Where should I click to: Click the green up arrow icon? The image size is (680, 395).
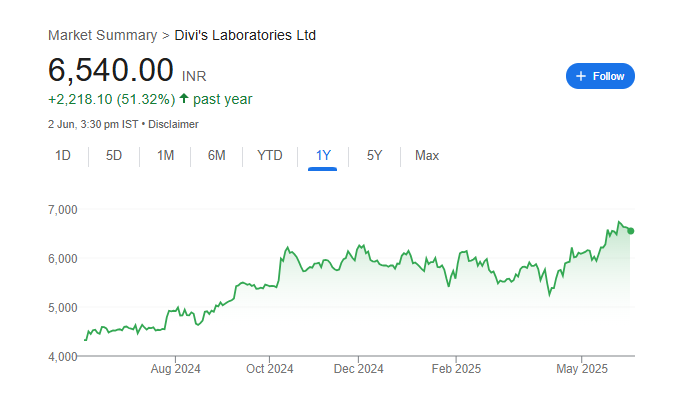coord(184,98)
